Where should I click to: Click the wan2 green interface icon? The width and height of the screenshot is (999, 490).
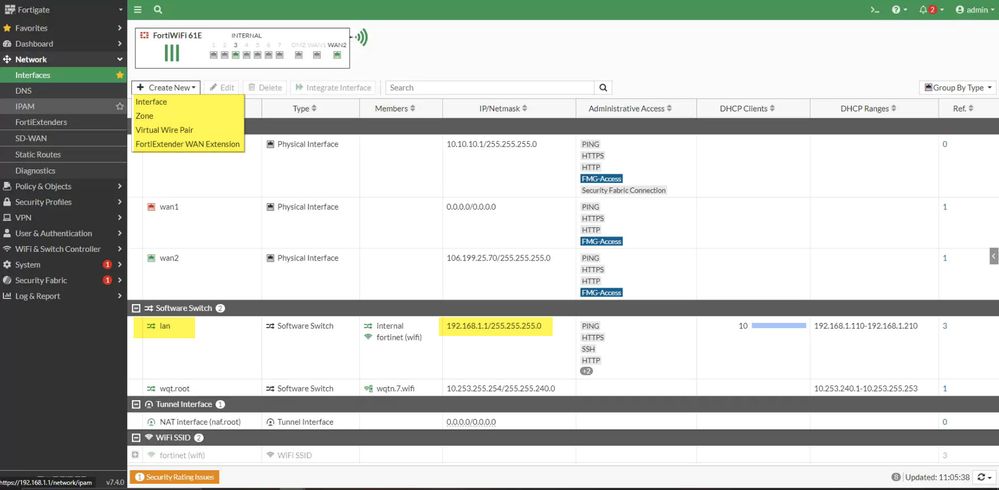tap(152, 258)
